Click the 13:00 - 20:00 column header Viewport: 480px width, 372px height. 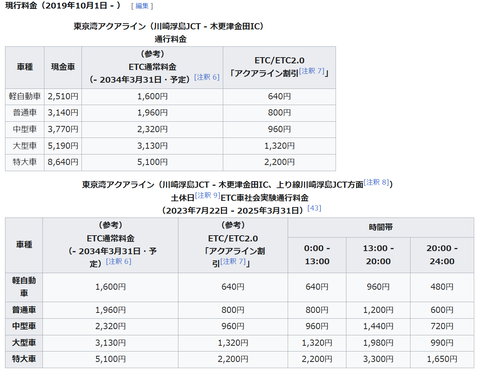[x=378, y=255]
